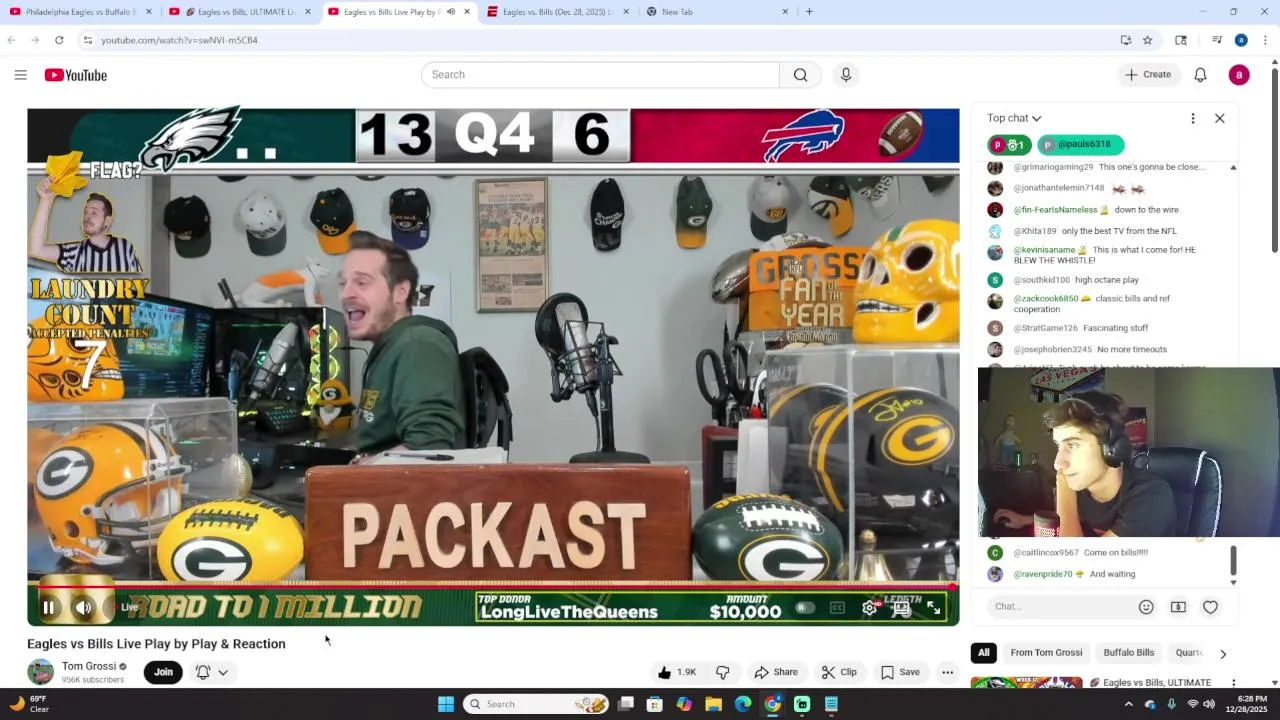Image resolution: width=1280 pixels, height=720 pixels.
Task: Open emoji picker in chat
Action: click(x=1146, y=607)
